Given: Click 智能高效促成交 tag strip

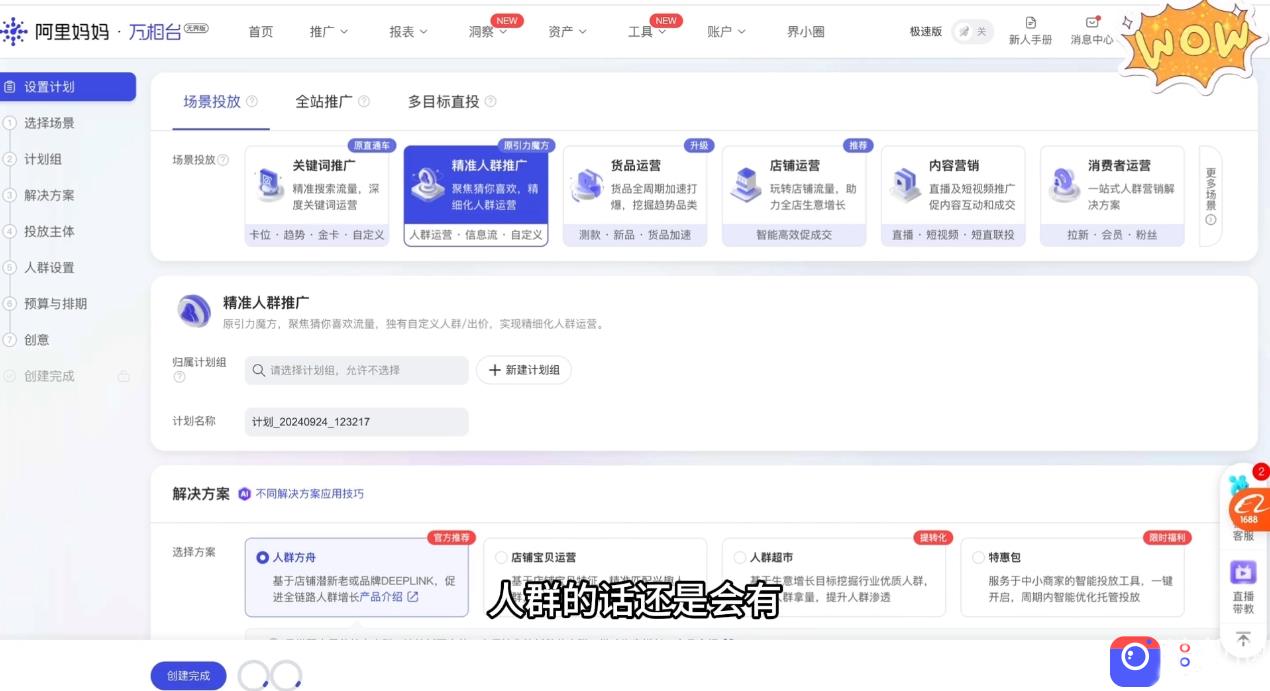Looking at the screenshot, I should [x=794, y=236].
